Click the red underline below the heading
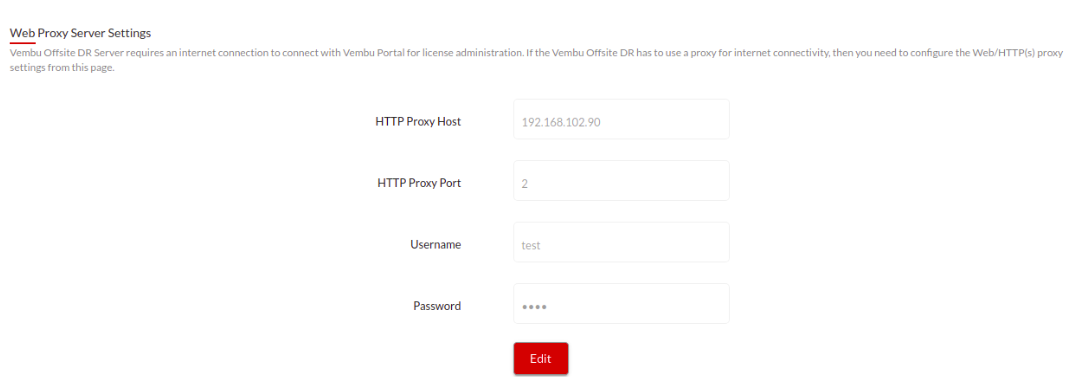This screenshot has height=377, width=1087. click(22, 42)
